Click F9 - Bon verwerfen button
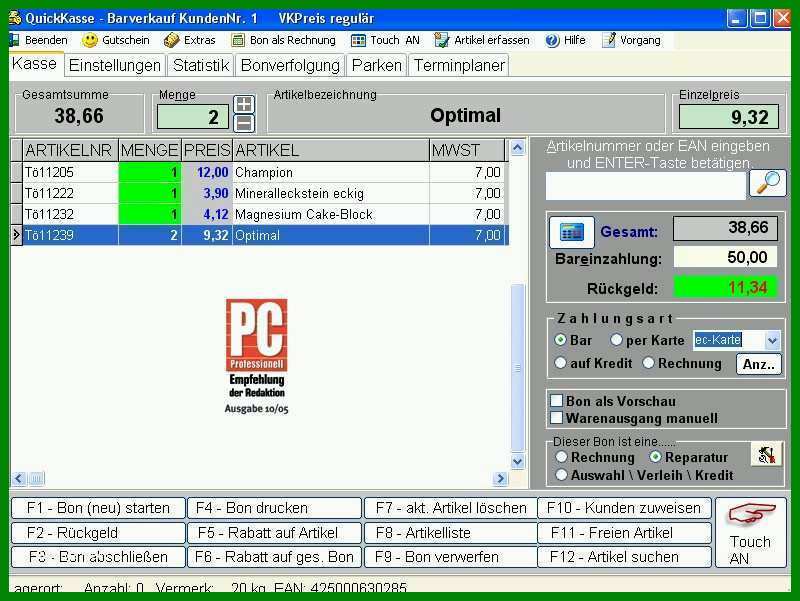Viewport: 800px width, 601px height. [451, 557]
